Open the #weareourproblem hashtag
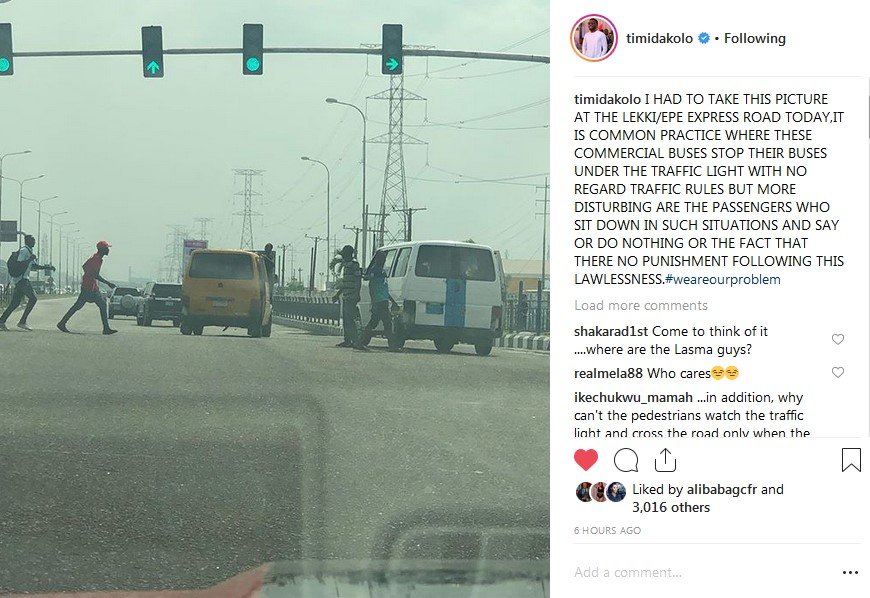The height and width of the screenshot is (598, 870). 722,279
